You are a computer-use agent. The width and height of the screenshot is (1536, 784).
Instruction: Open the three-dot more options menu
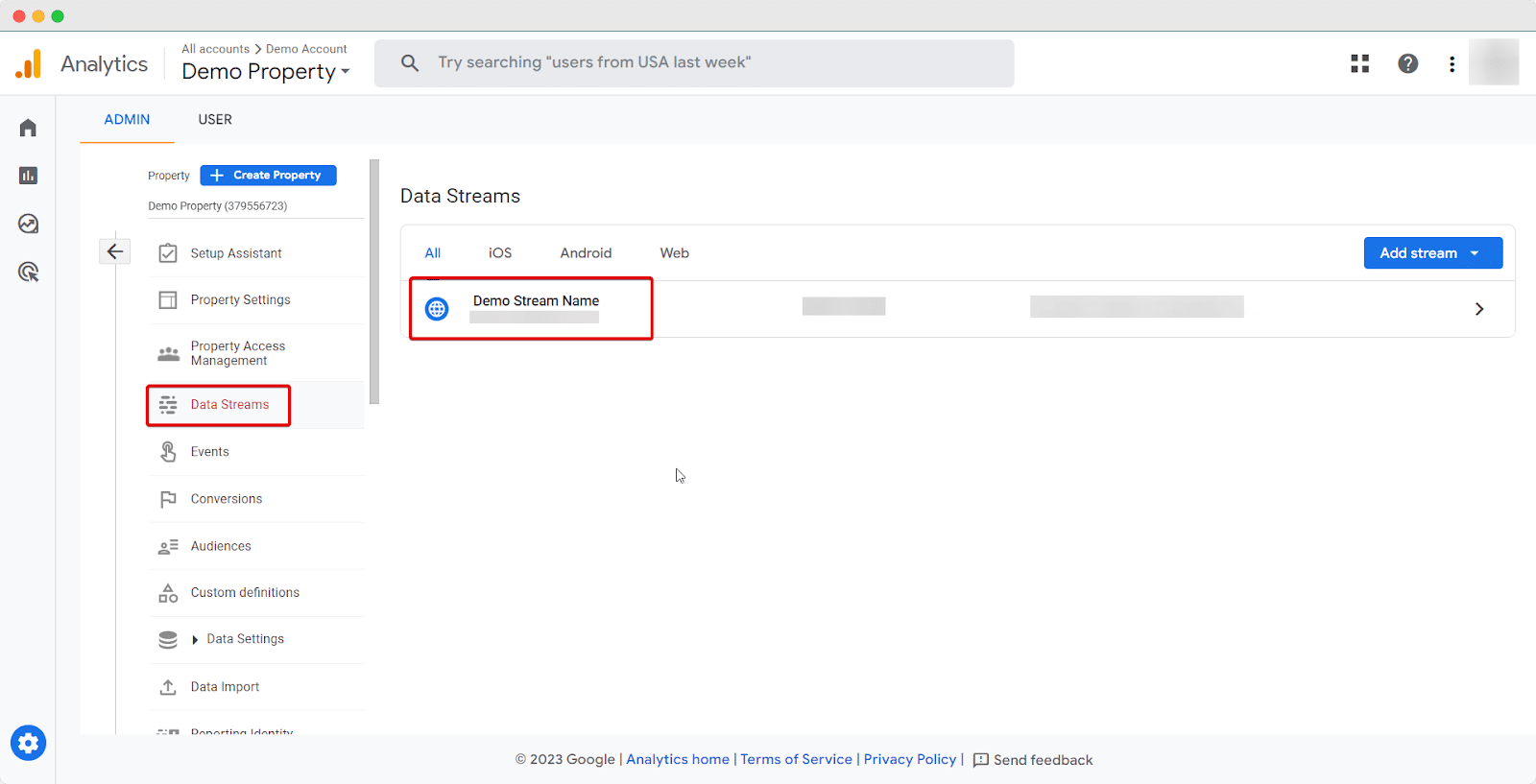1452,63
